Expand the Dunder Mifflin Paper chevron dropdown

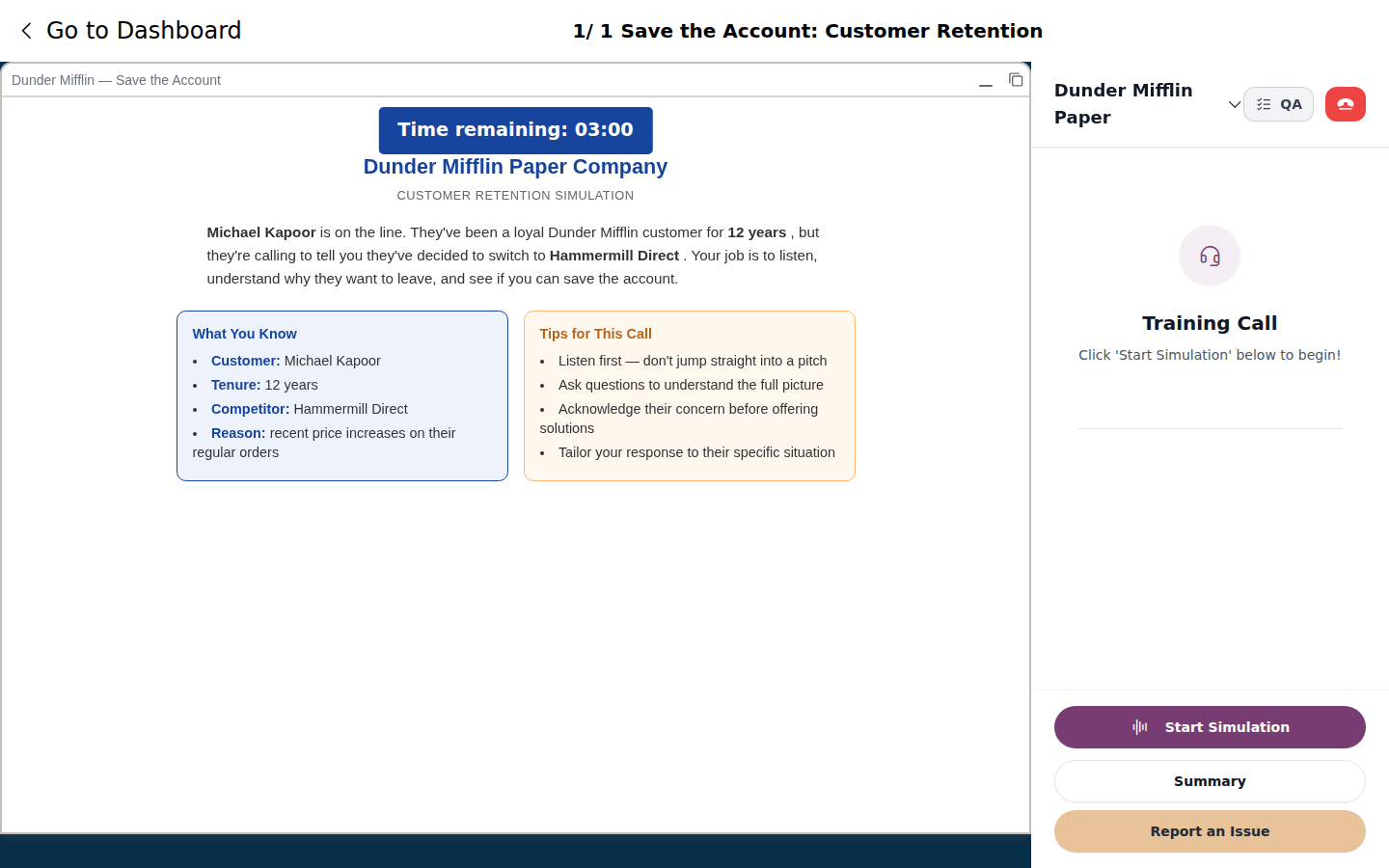tap(1234, 104)
